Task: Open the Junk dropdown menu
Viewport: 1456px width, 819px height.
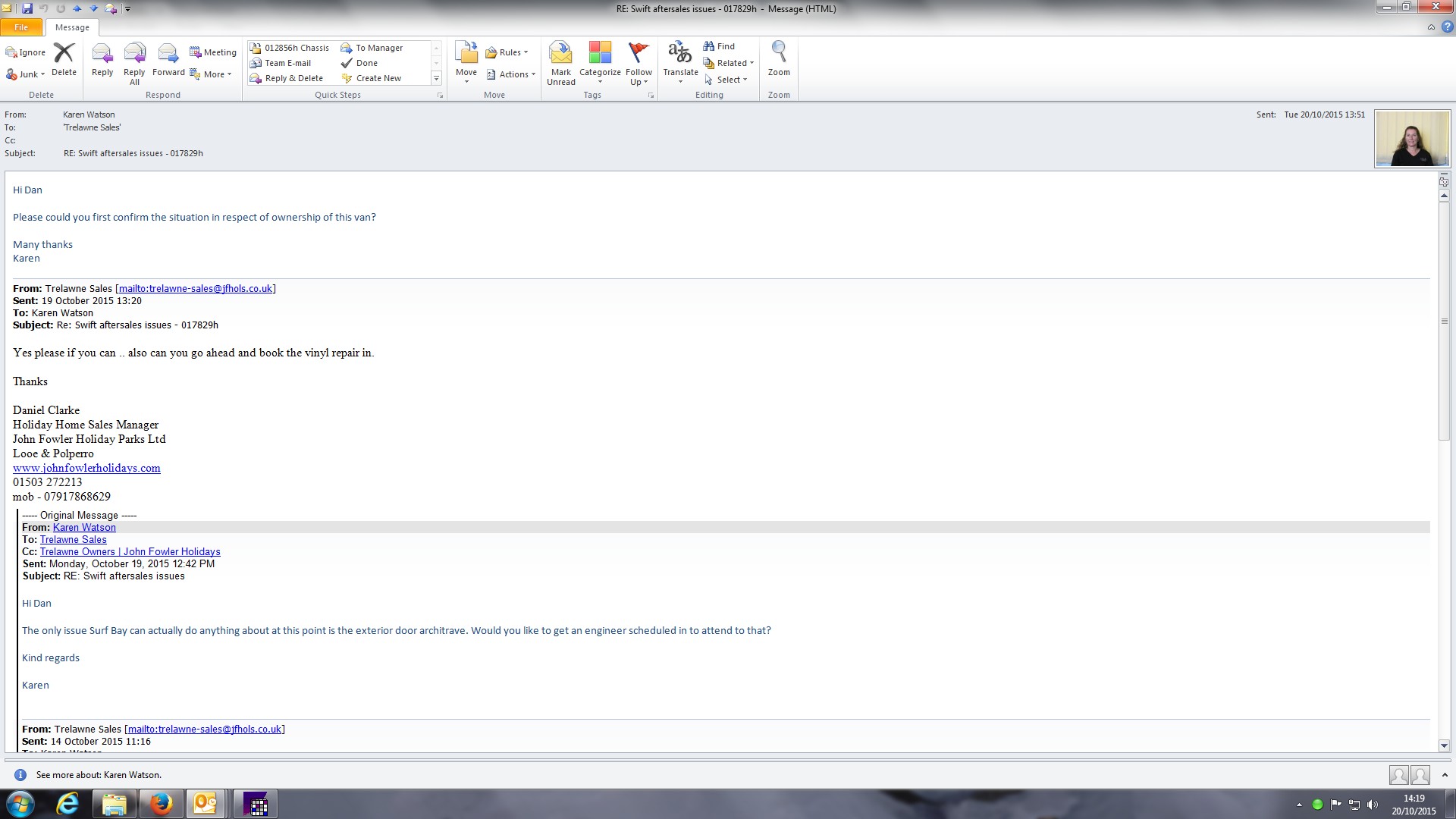Action: tap(26, 74)
